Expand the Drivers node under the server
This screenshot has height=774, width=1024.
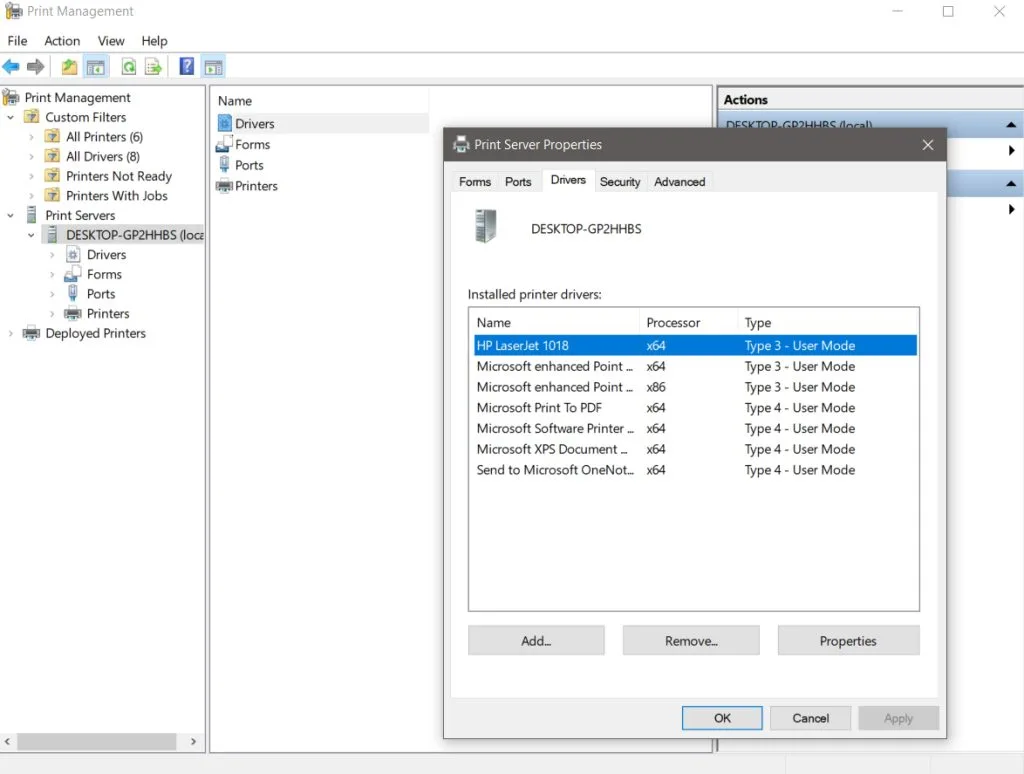[52, 255]
